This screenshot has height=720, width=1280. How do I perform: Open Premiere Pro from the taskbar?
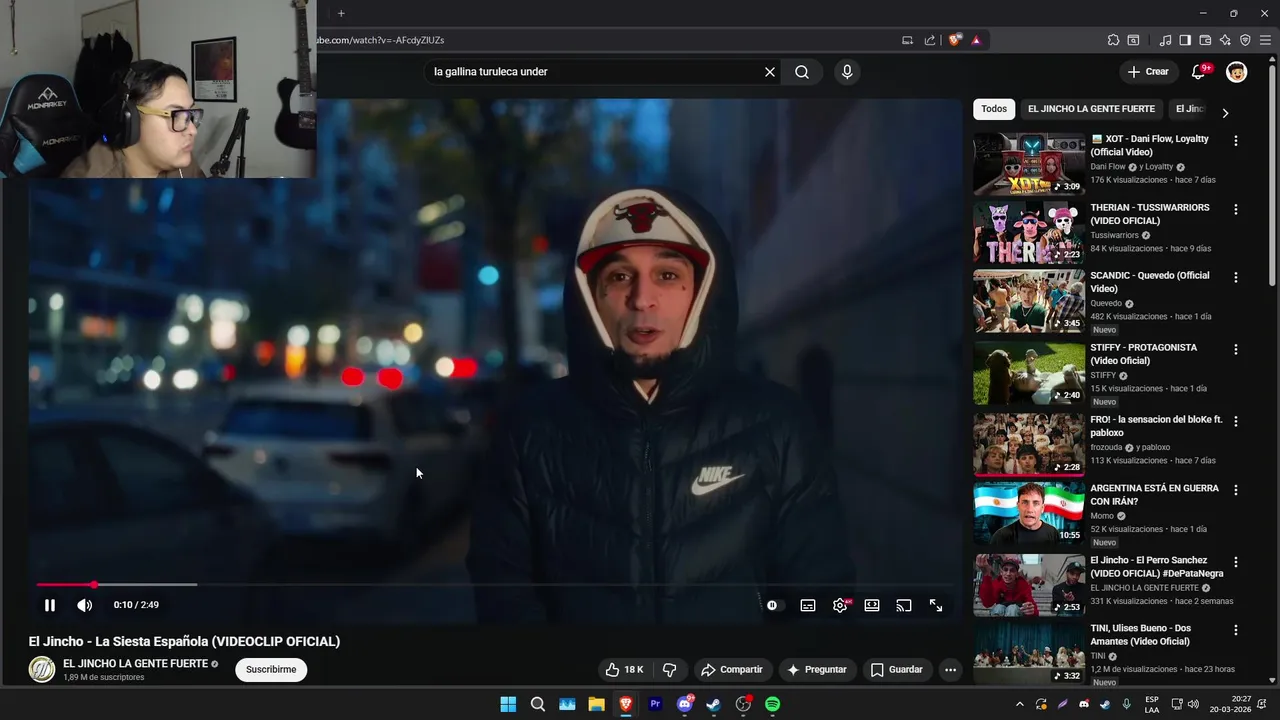(x=655, y=704)
